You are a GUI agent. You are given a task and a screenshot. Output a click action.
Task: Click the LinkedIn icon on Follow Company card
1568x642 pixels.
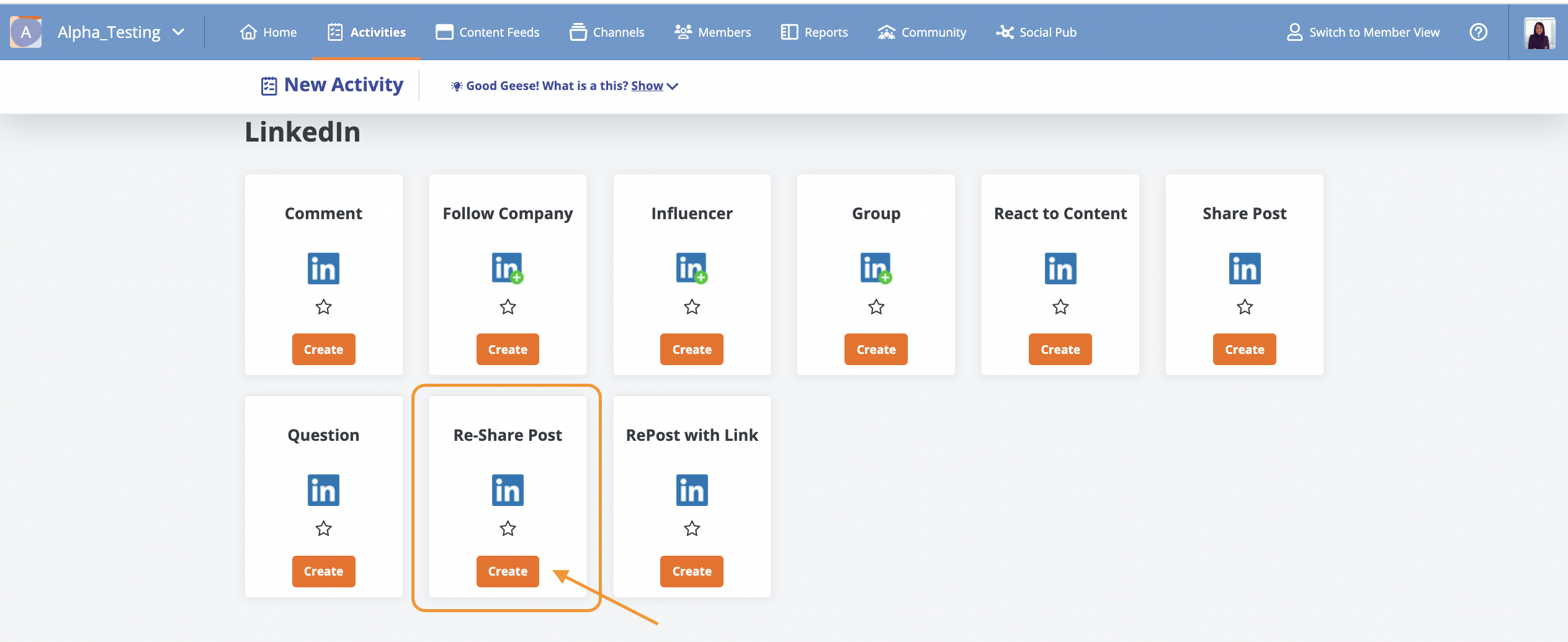pos(508,268)
